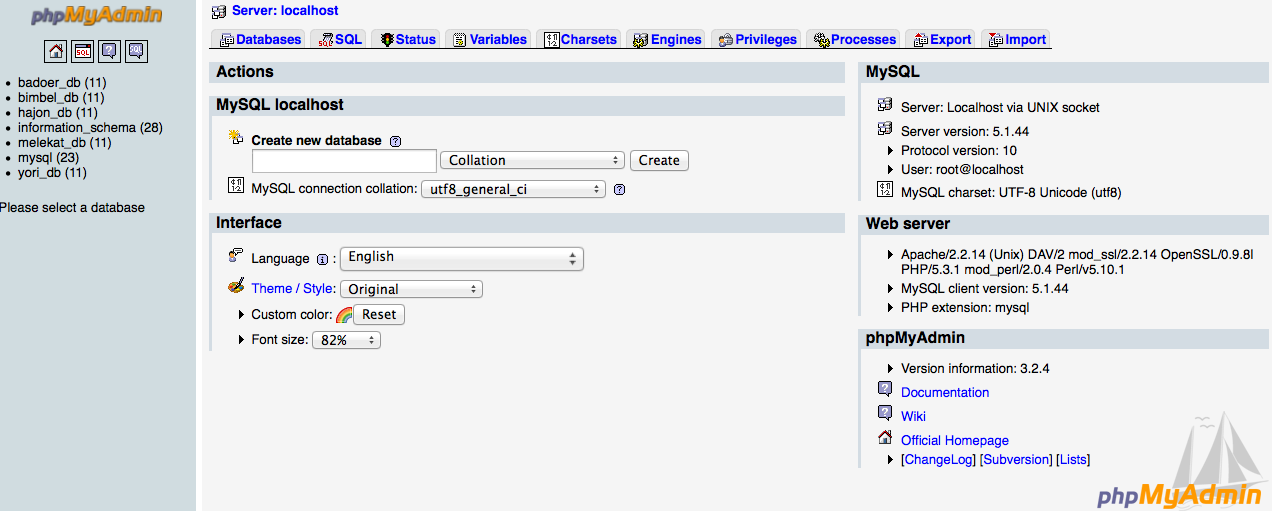Click the help icon beside Create new database
The image size is (1272, 511).
point(395,141)
